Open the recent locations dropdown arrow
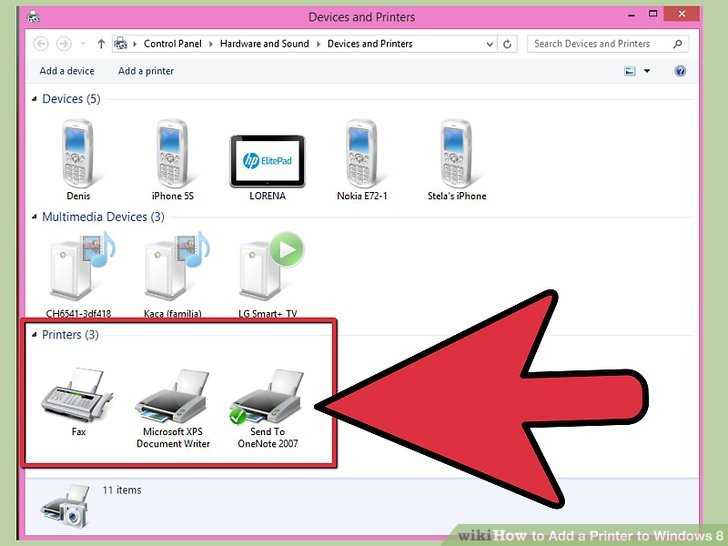 pos(83,44)
